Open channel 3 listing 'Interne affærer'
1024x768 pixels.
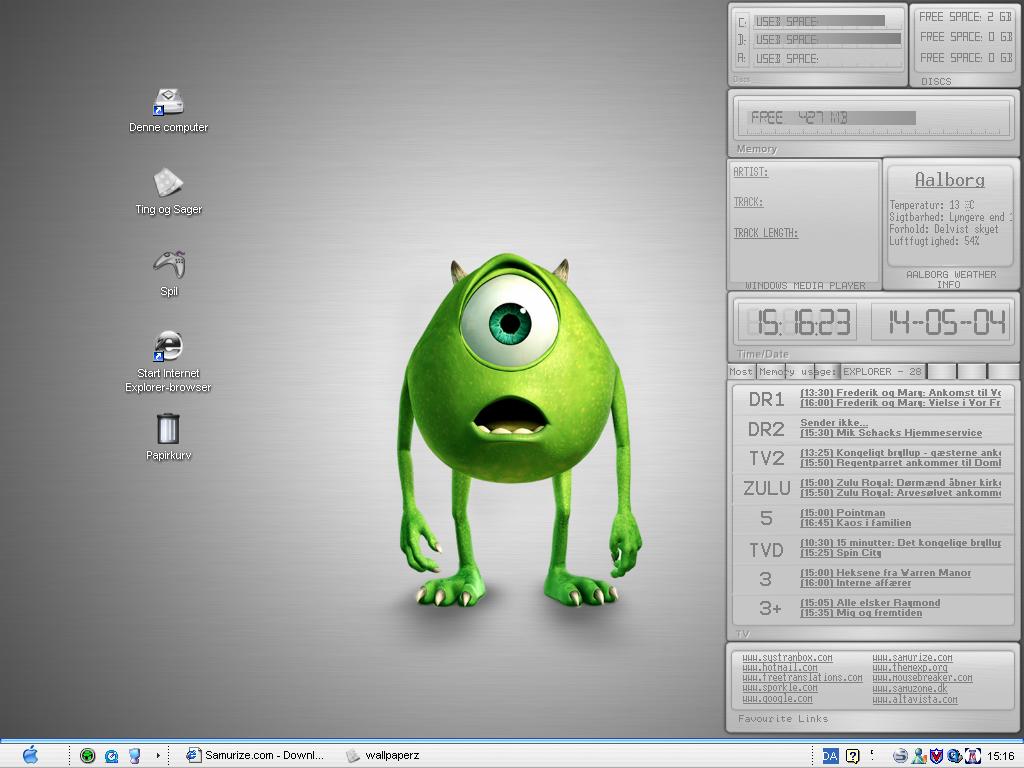pos(856,583)
